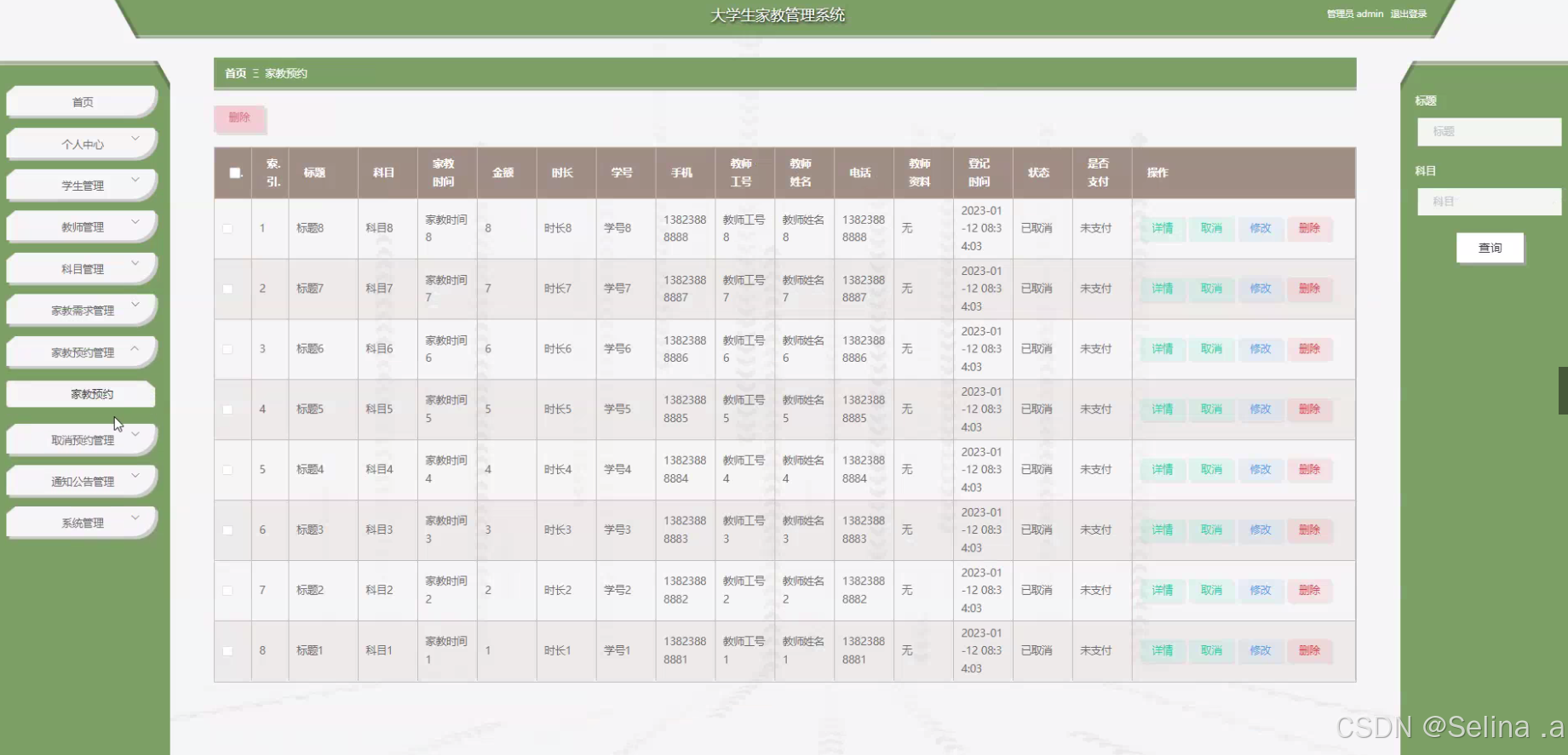Check the row checkbox for 标题2
Viewport: 1568px width, 755px height.
click(227, 591)
